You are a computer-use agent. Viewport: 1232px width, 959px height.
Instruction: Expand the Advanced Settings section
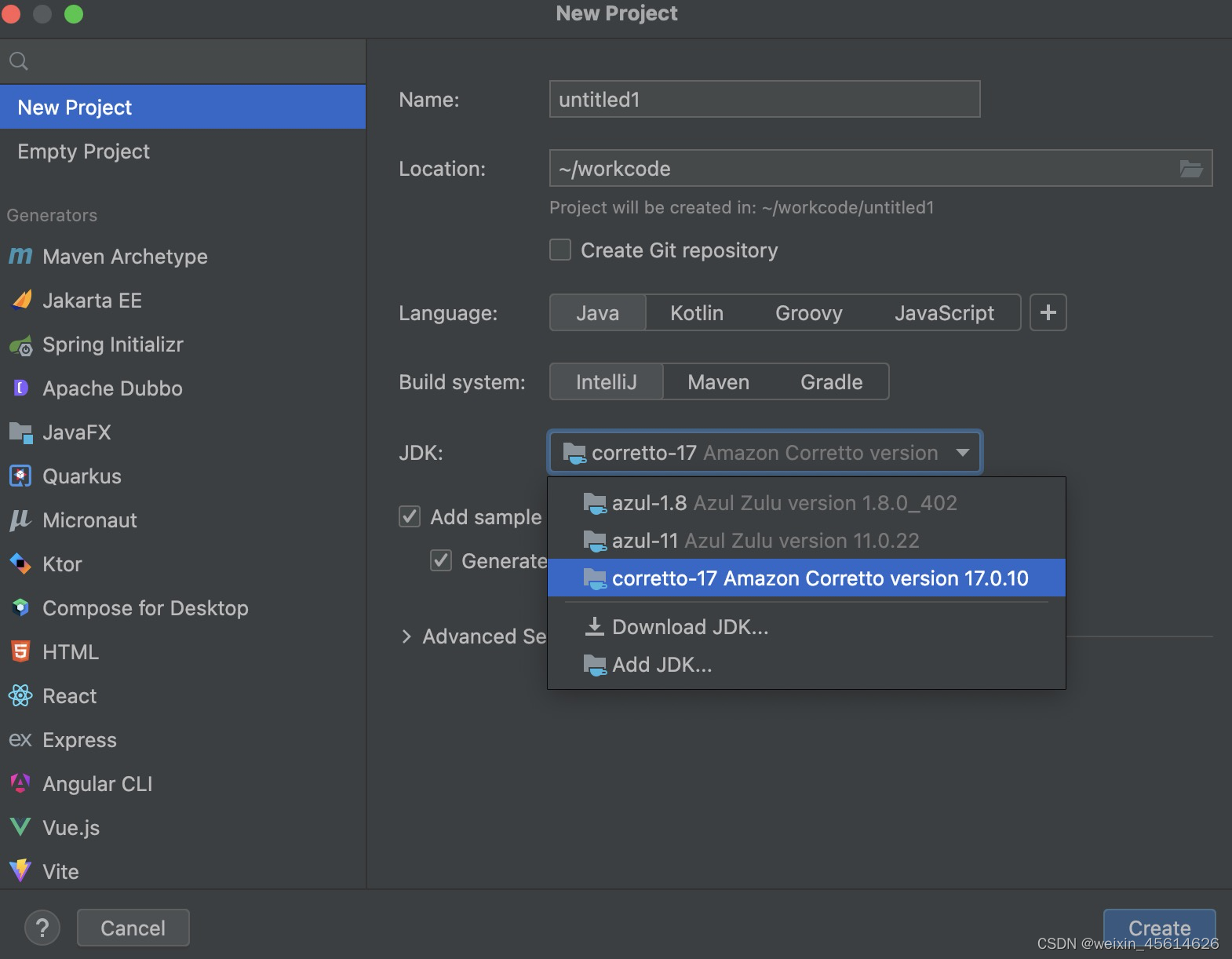406,636
